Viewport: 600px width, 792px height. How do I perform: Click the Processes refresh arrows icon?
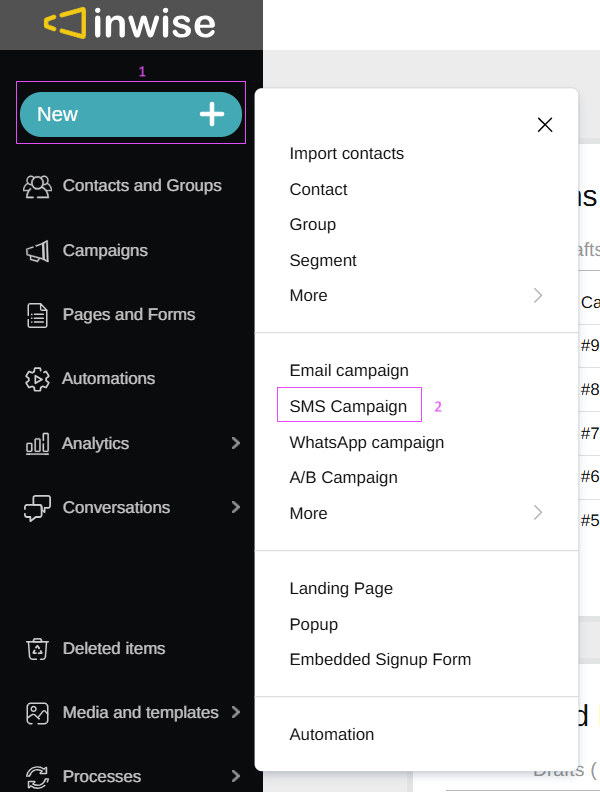tap(37, 777)
